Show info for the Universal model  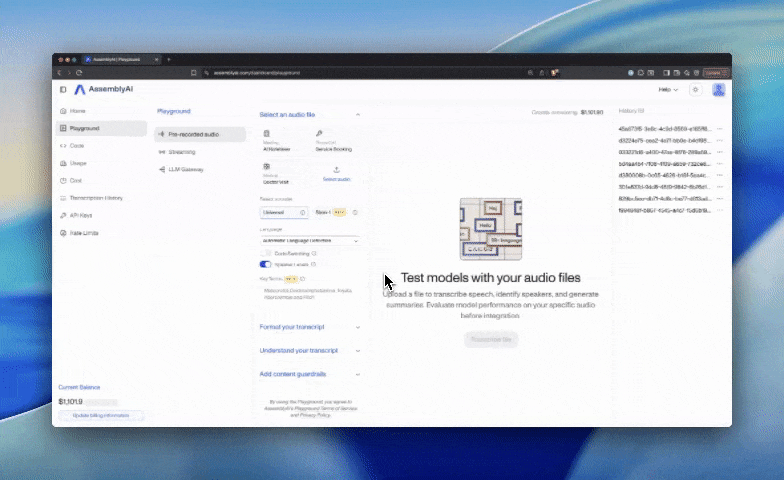[x=302, y=212]
